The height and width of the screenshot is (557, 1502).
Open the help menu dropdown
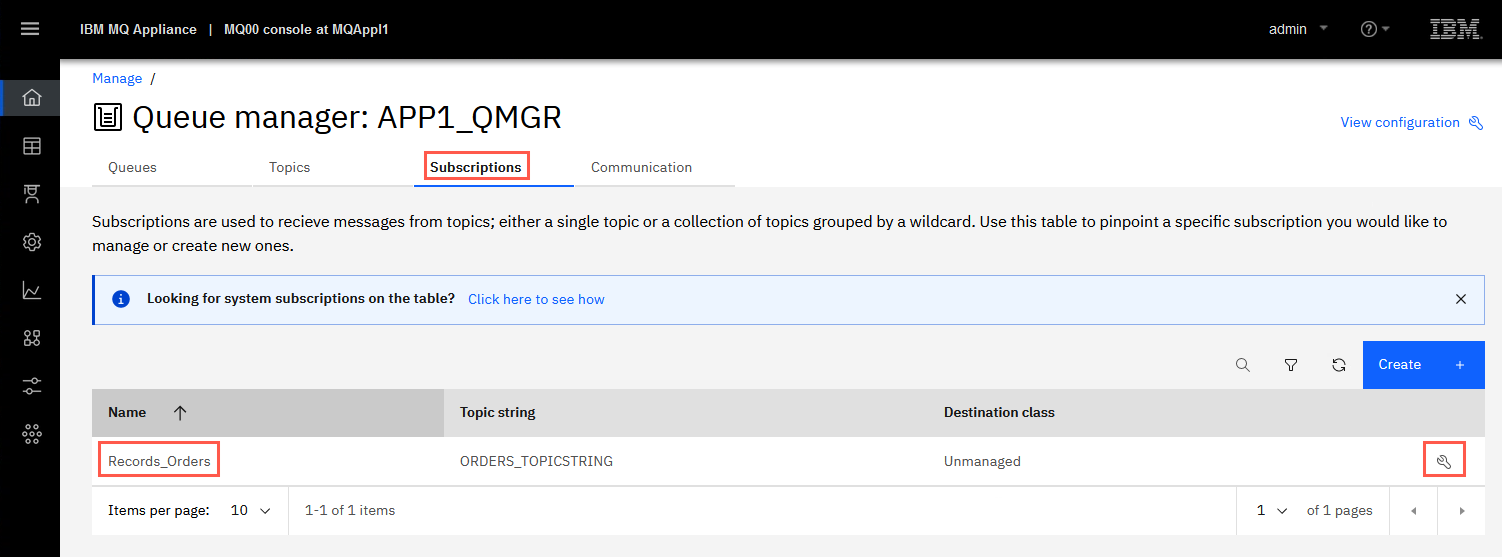pos(1375,29)
